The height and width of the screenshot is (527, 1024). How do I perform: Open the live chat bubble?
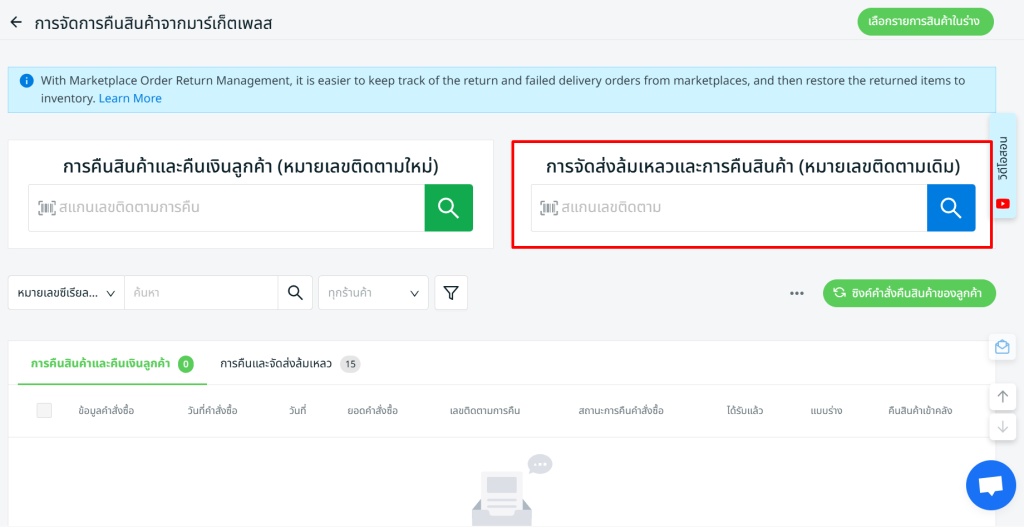click(x=990, y=486)
